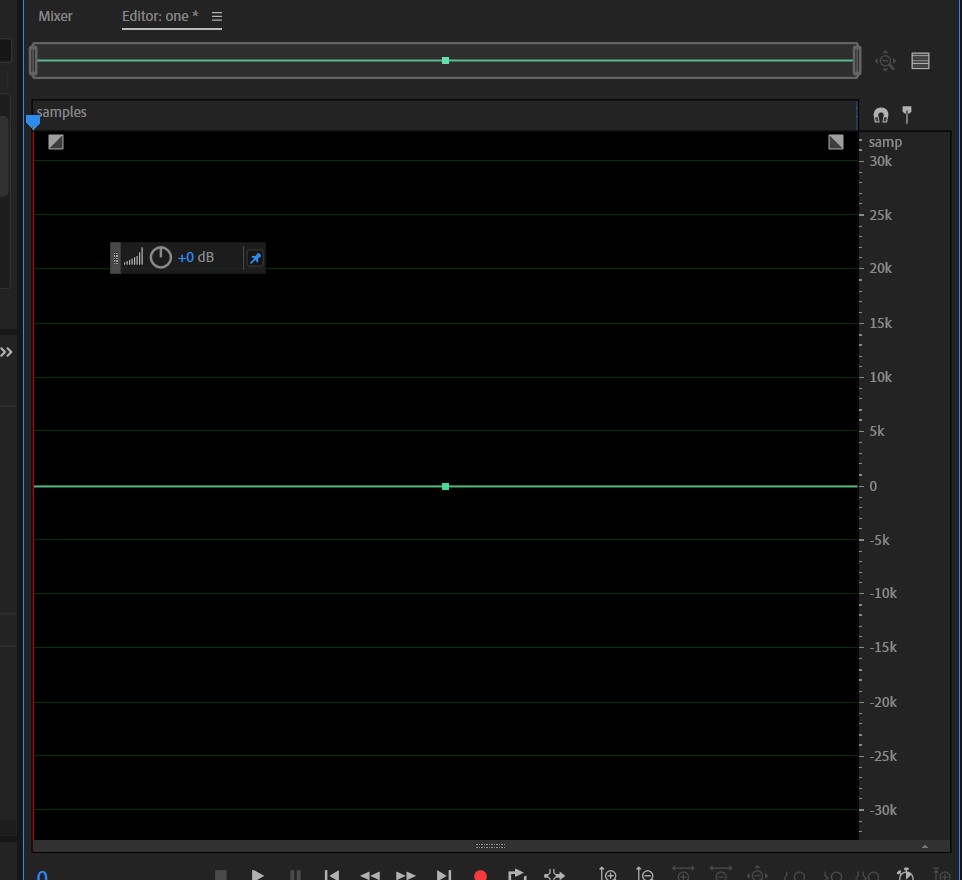962x880 pixels.
Task: Move playhead to previous marker
Action: coord(331,874)
